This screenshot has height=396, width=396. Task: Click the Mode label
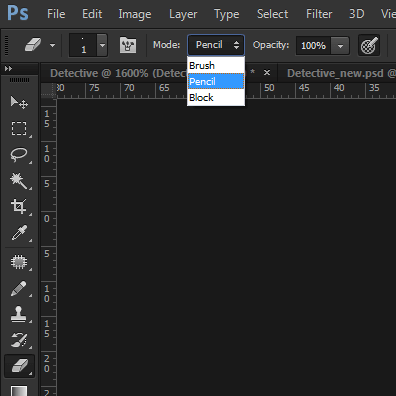[166, 45]
